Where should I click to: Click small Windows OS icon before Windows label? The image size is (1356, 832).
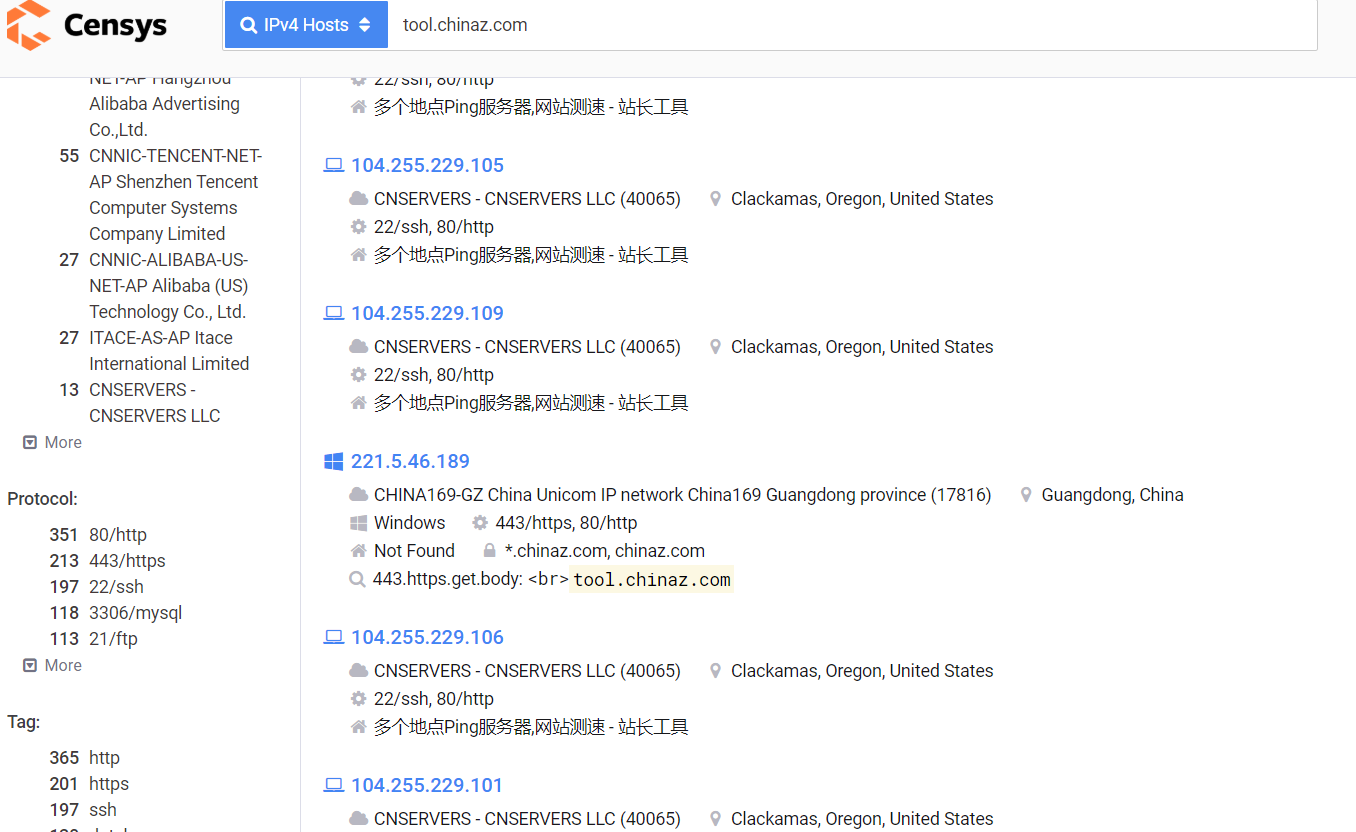click(x=358, y=523)
